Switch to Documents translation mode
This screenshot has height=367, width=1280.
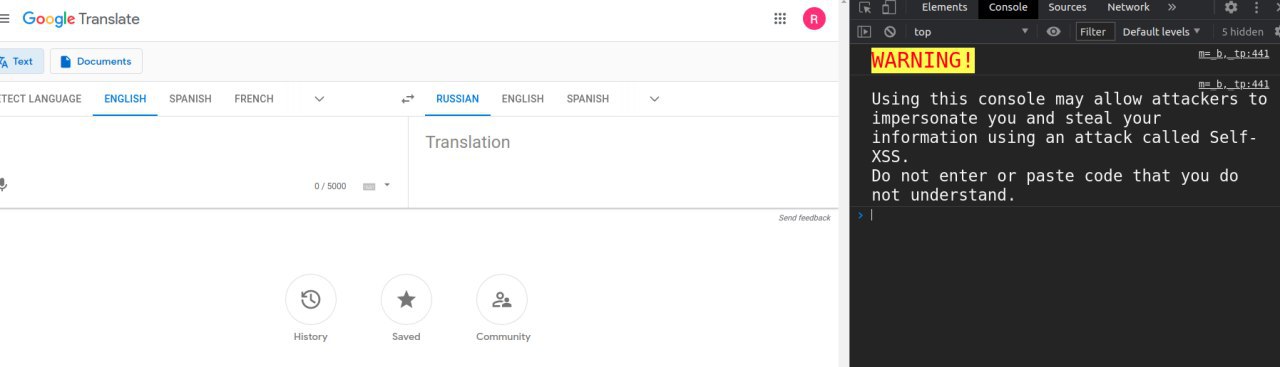click(96, 61)
